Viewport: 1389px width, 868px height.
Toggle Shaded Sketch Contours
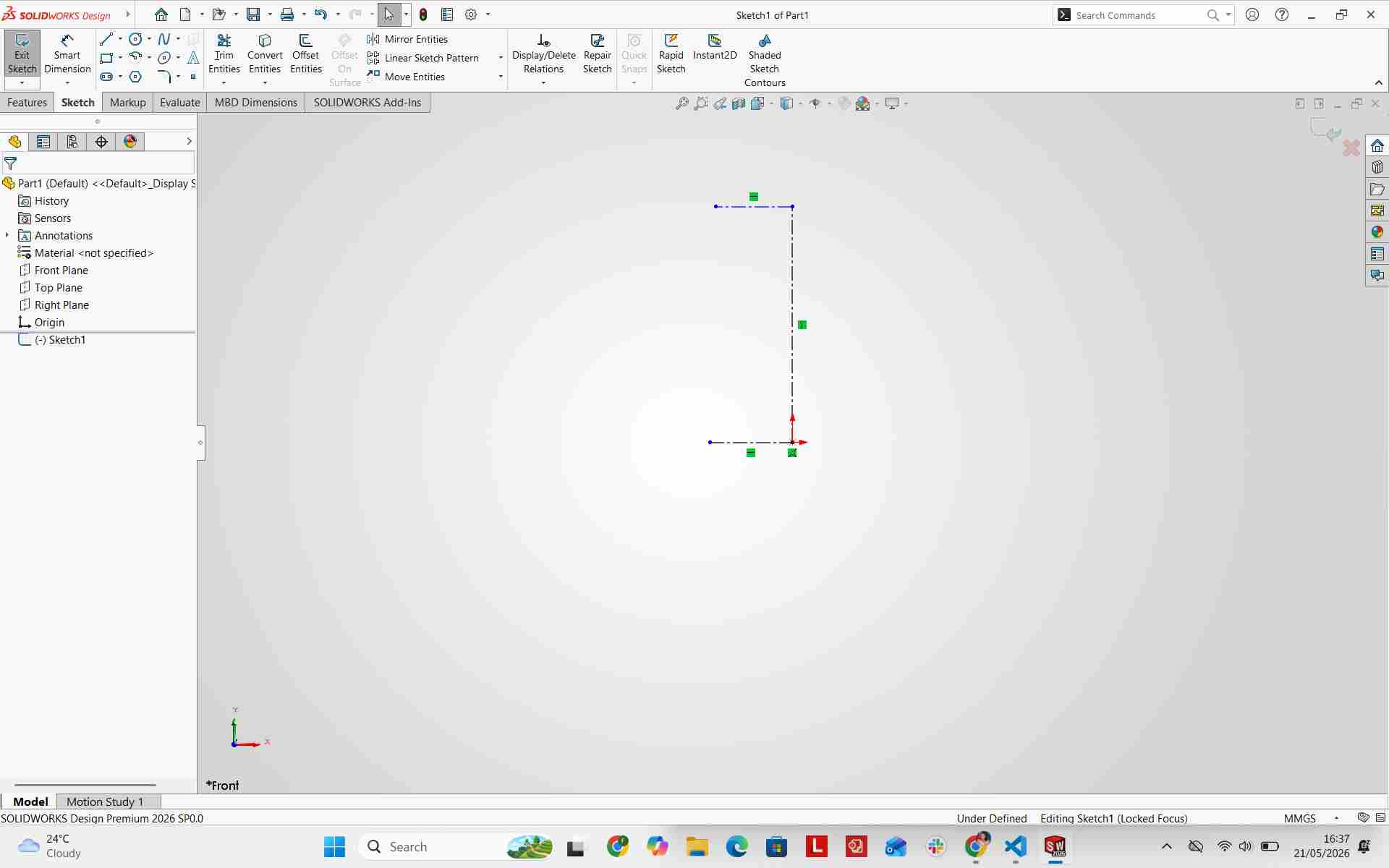point(765,61)
